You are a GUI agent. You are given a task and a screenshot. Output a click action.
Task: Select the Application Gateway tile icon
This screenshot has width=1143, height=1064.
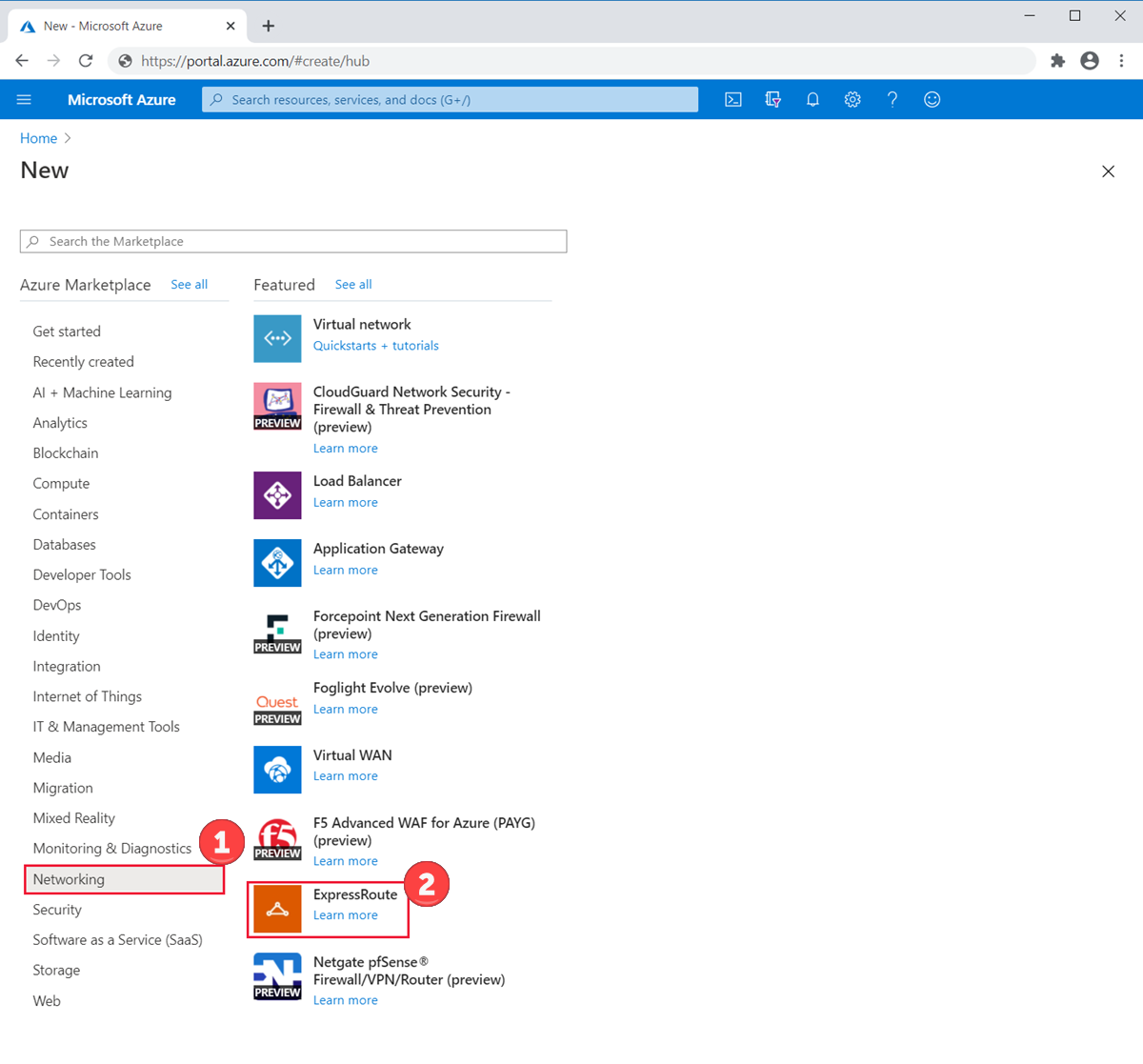point(277,563)
